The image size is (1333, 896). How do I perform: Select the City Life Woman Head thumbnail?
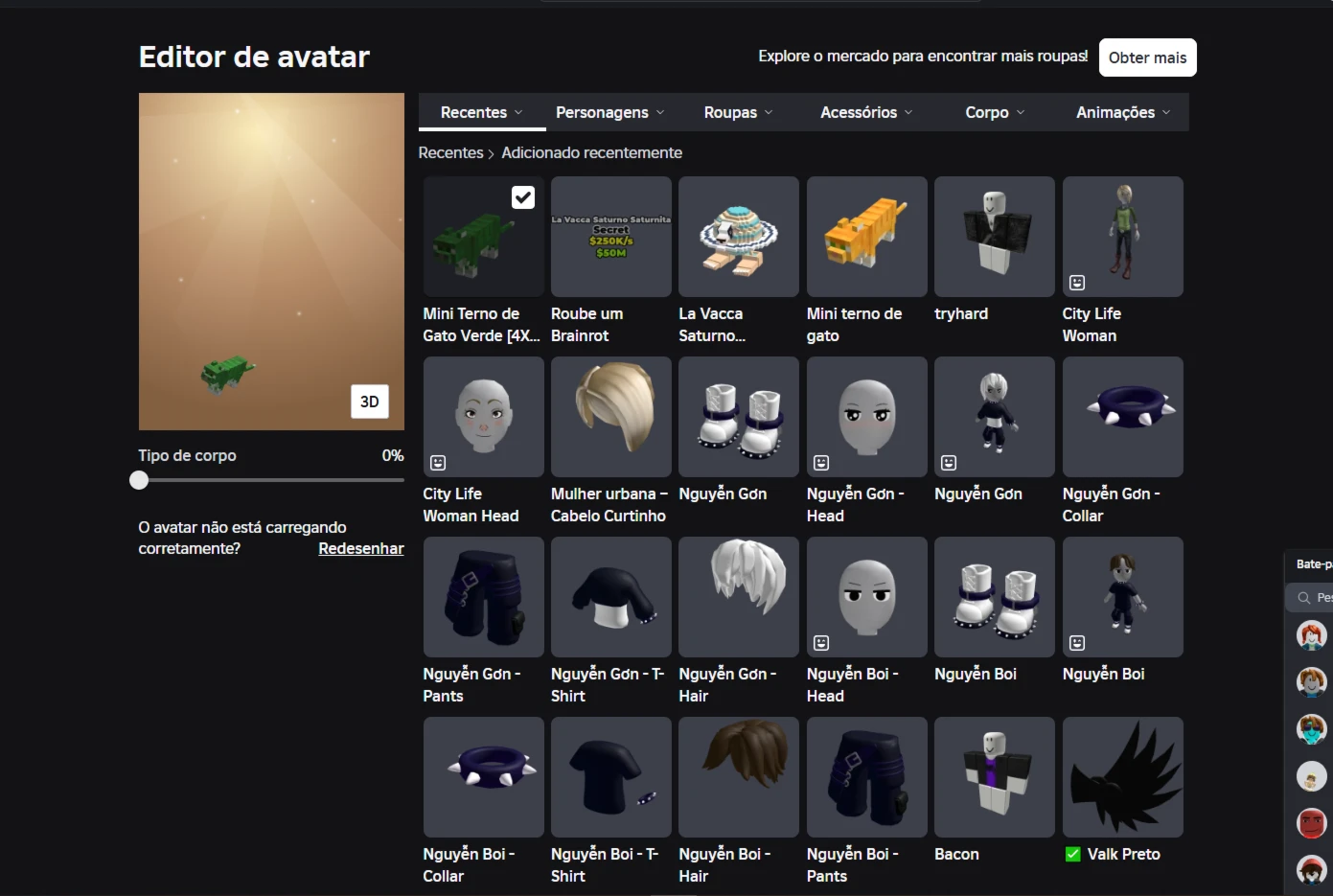(x=484, y=417)
